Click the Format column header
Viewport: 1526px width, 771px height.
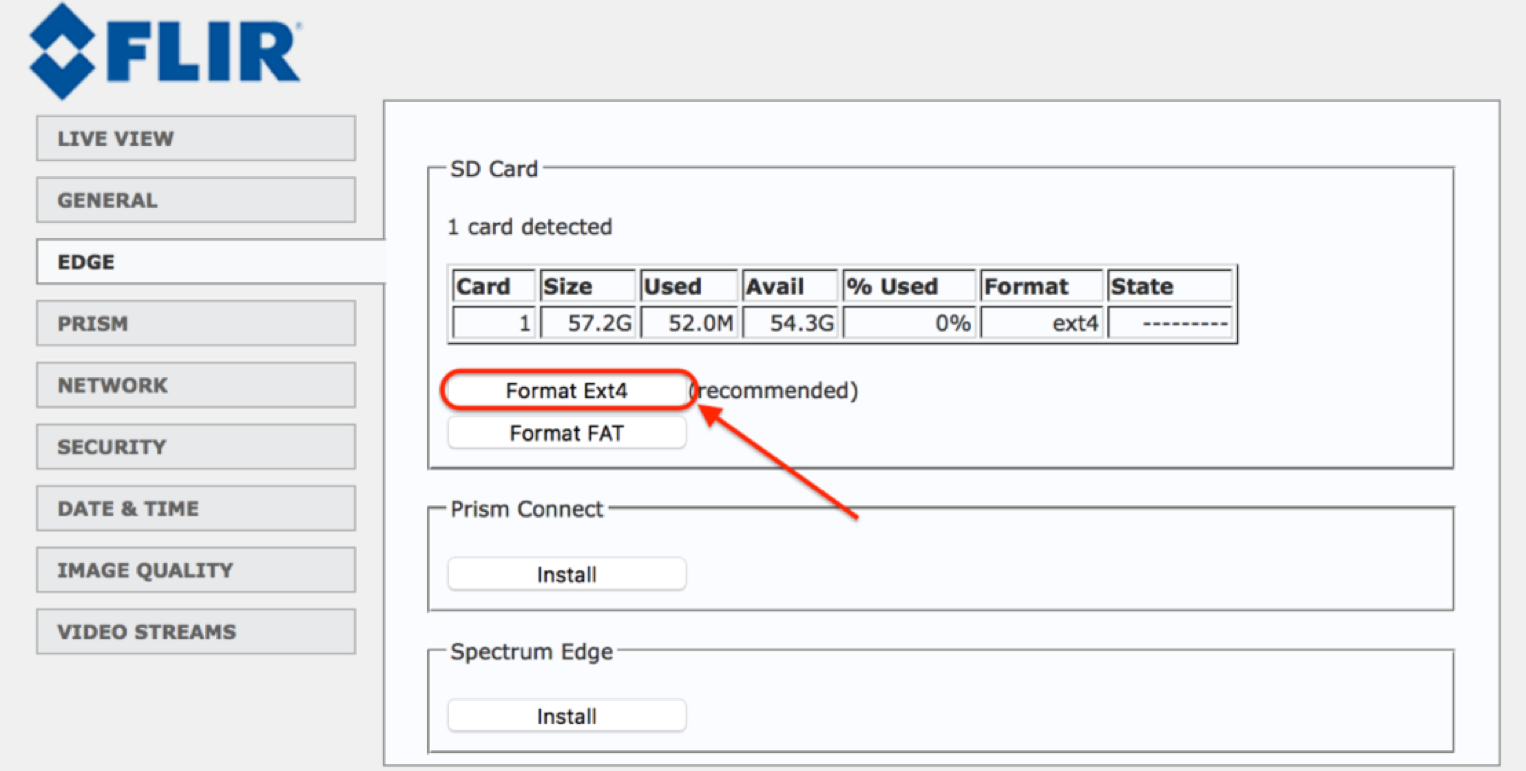coord(1042,287)
